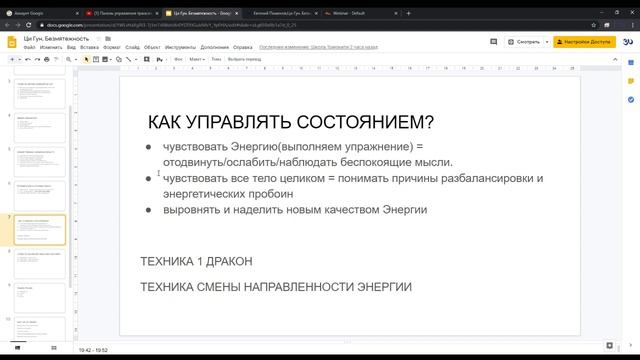
Task: Click the Add comment toolbar icon
Action: [147, 59]
